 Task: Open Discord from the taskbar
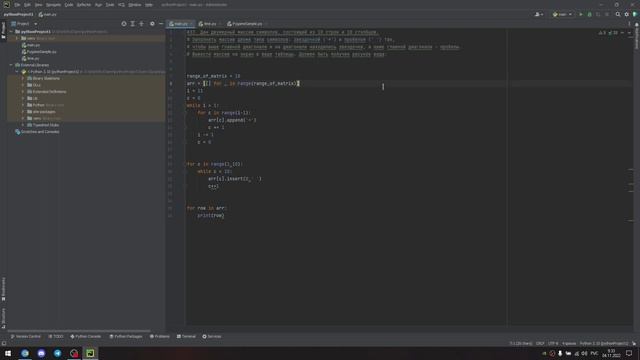(41, 353)
